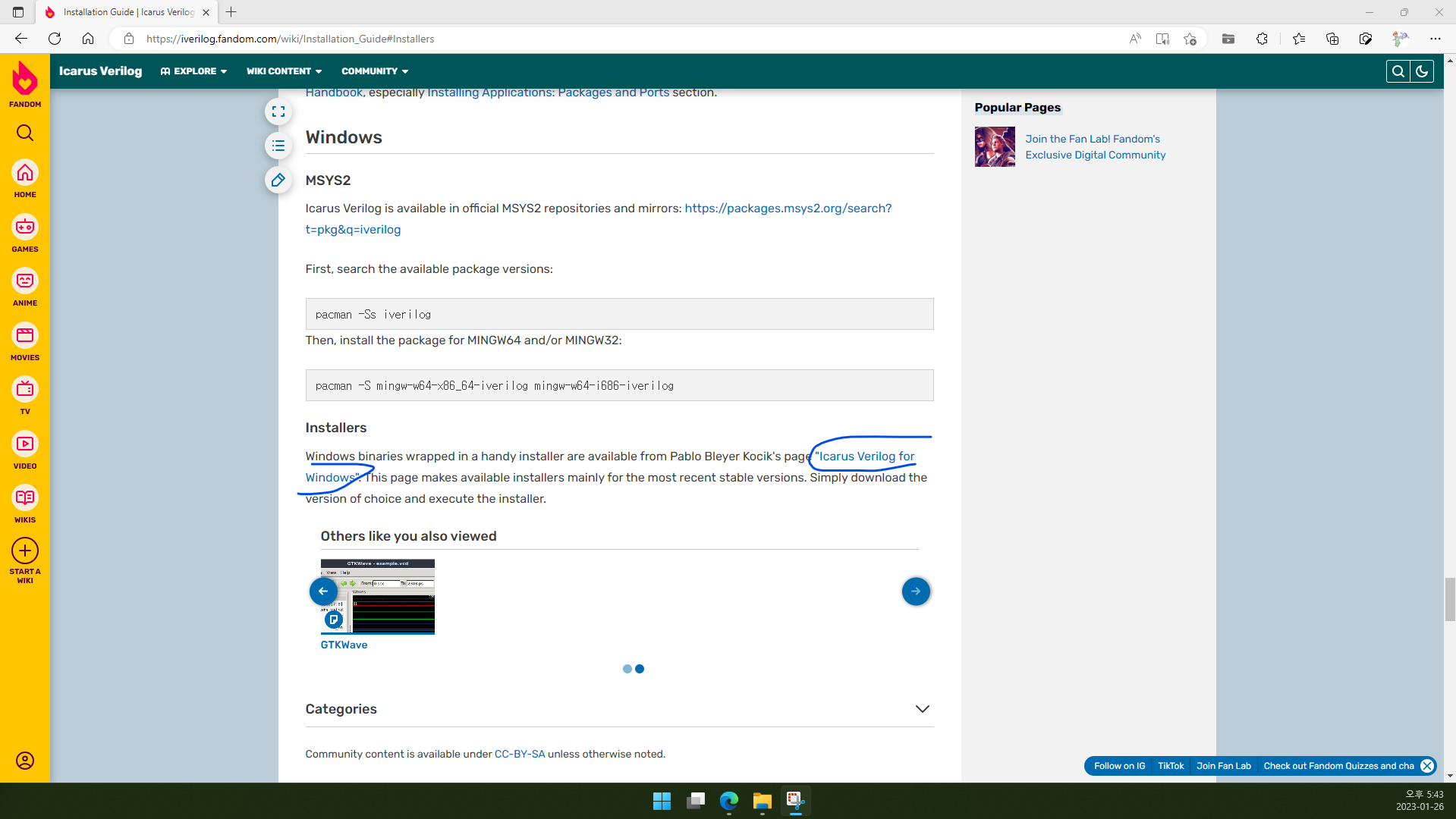Open Read aloud icon in address bar
The height and width of the screenshot is (819, 1456).
(x=1135, y=39)
